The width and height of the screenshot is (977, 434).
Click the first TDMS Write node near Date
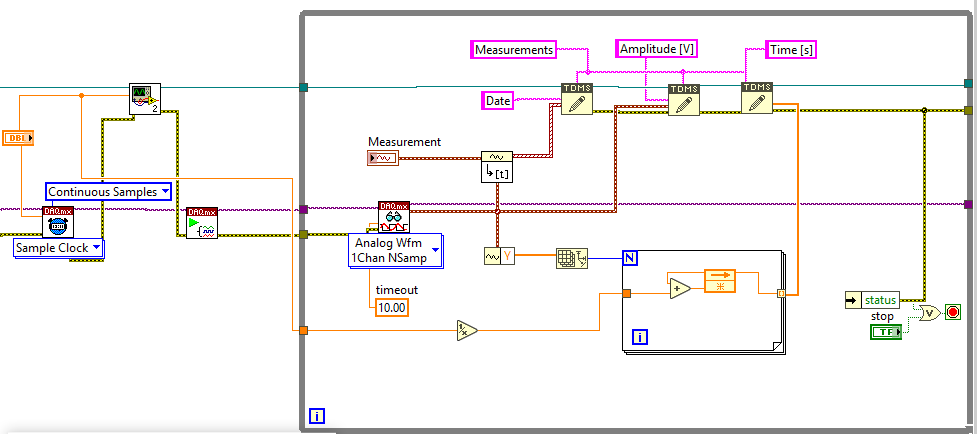(576, 98)
